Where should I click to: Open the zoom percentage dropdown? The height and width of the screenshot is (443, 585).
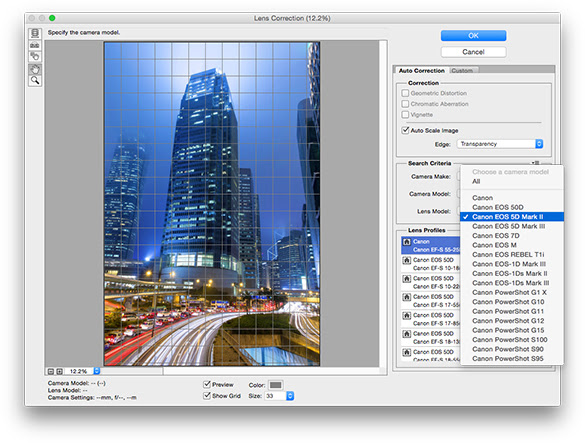(97, 371)
